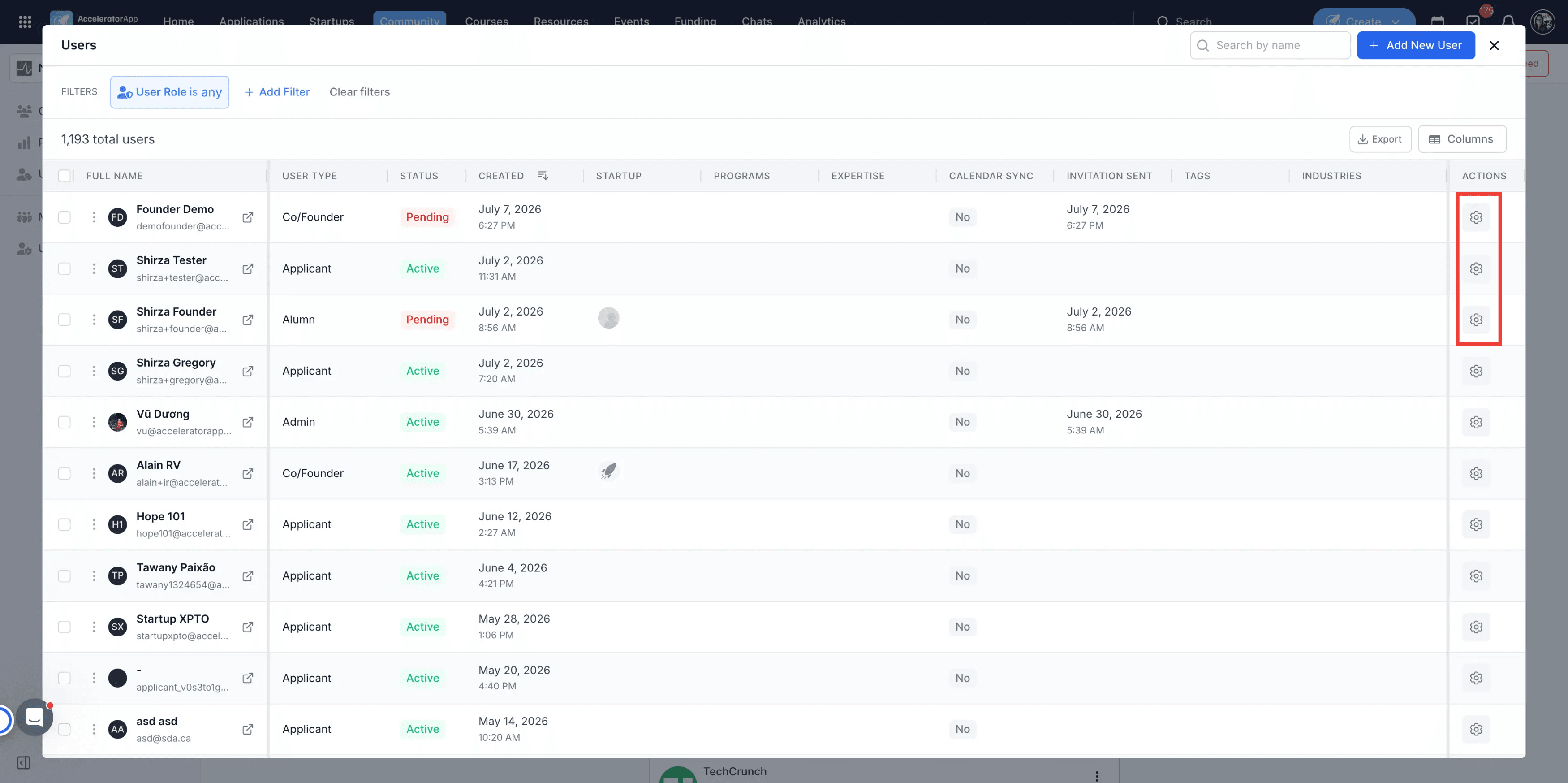Toggle the select-all users checkbox
Image resolution: width=1568 pixels, height=783 pixels.
64,175
